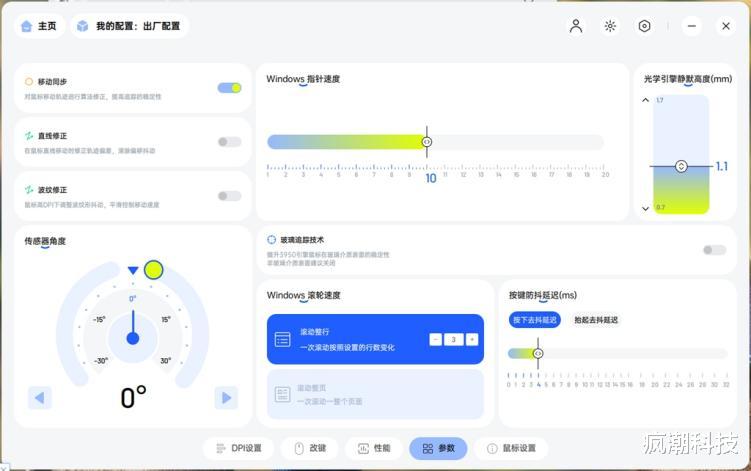Viewport: 751px width, 471px height.
Task: Click the 波纹修正 icon
Action: [29, 190]
